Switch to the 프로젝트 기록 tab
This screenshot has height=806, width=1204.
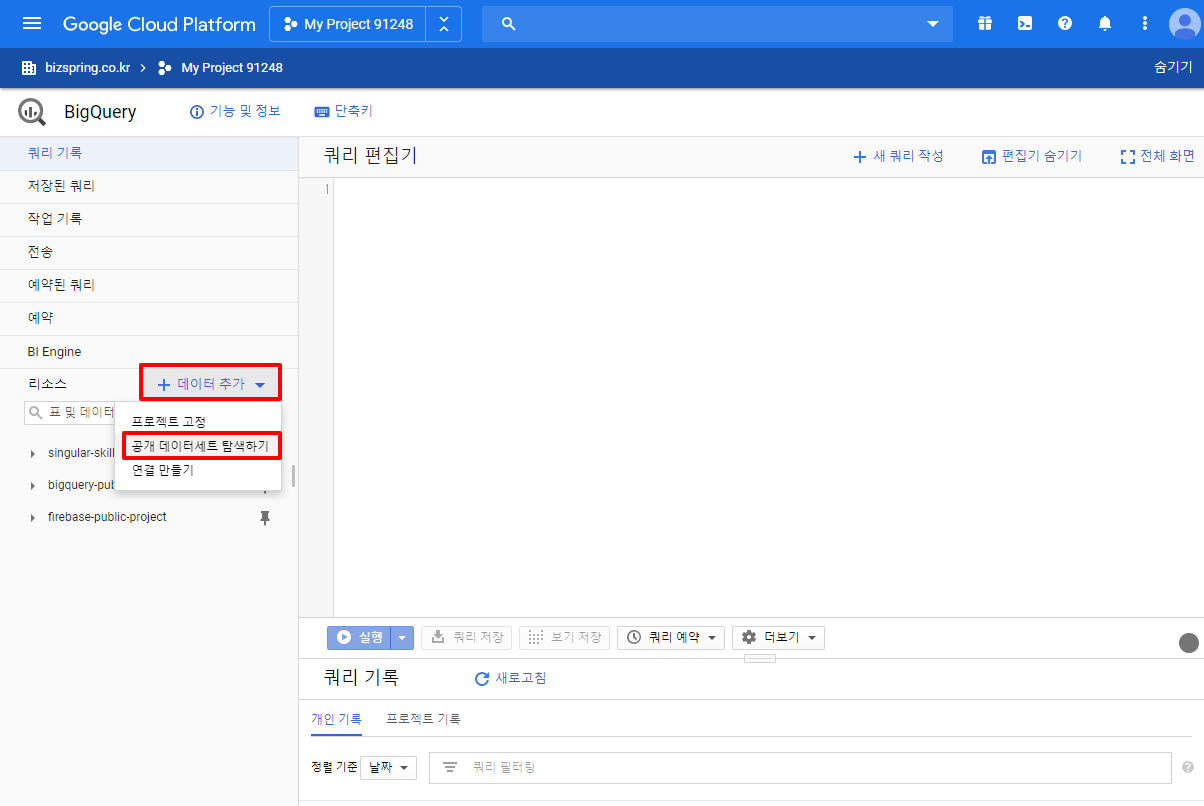pos(422,719)
